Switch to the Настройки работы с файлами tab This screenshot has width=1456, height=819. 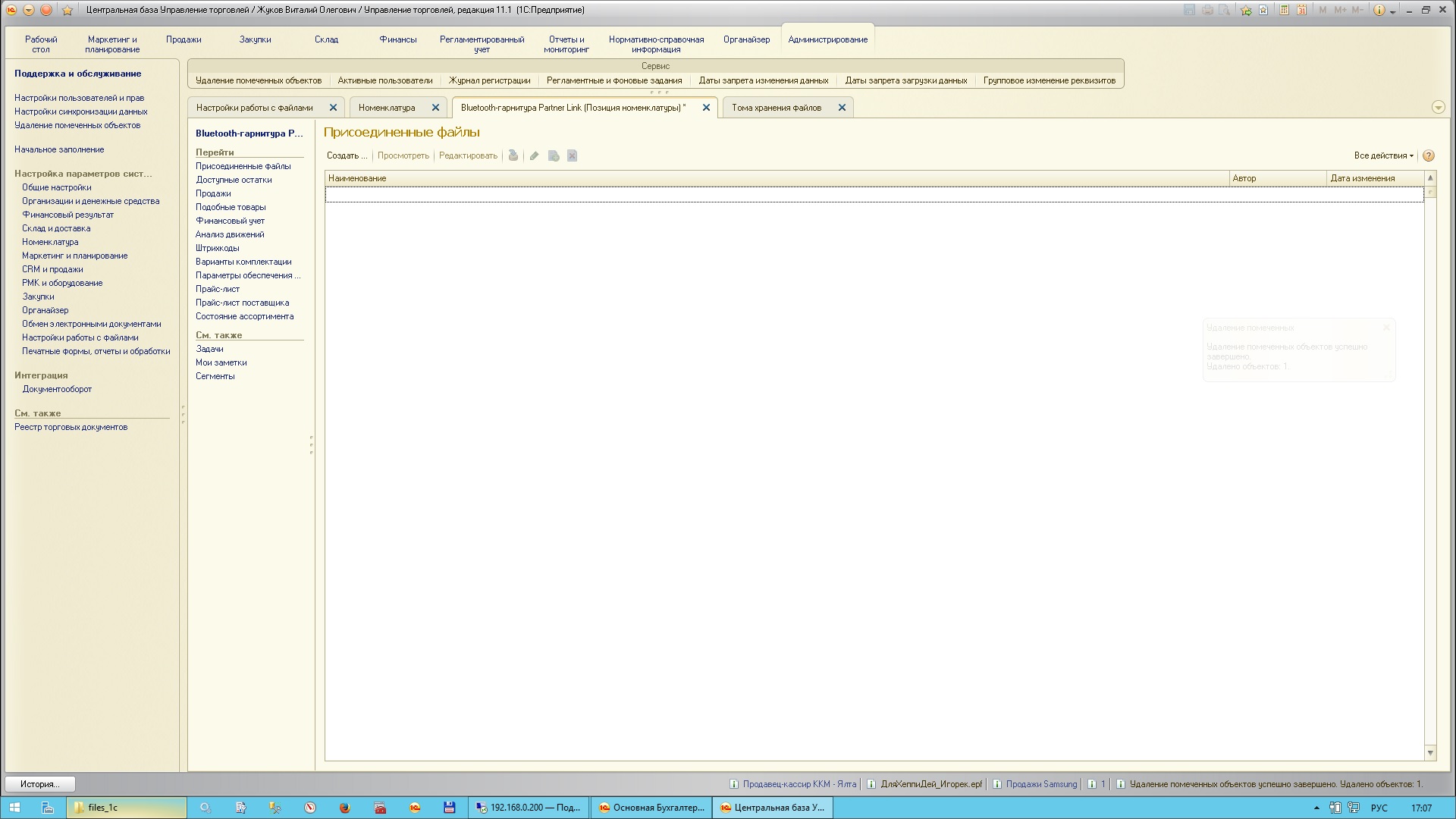point(254,108)
